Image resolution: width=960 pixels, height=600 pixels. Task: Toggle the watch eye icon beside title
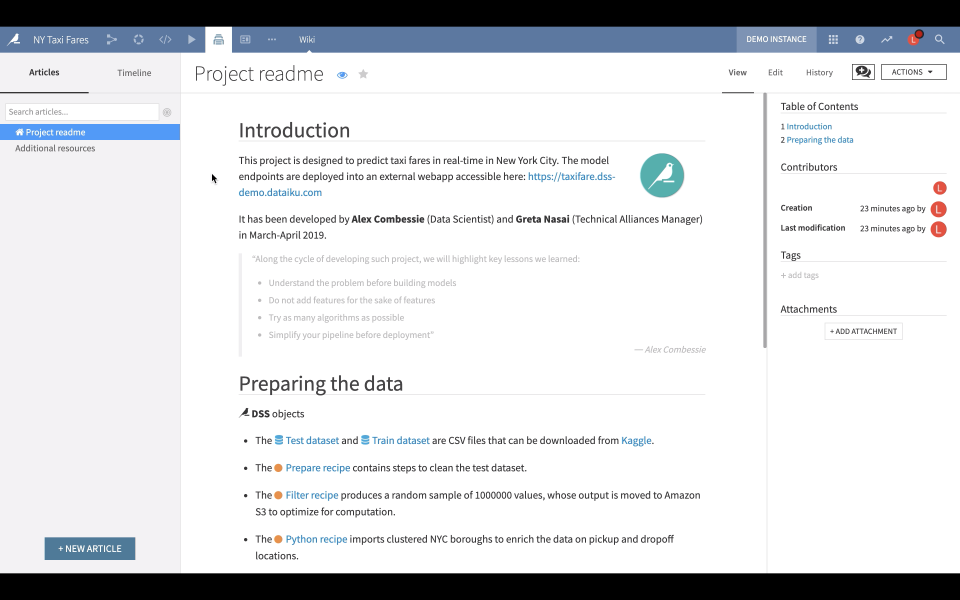[342, 75]
